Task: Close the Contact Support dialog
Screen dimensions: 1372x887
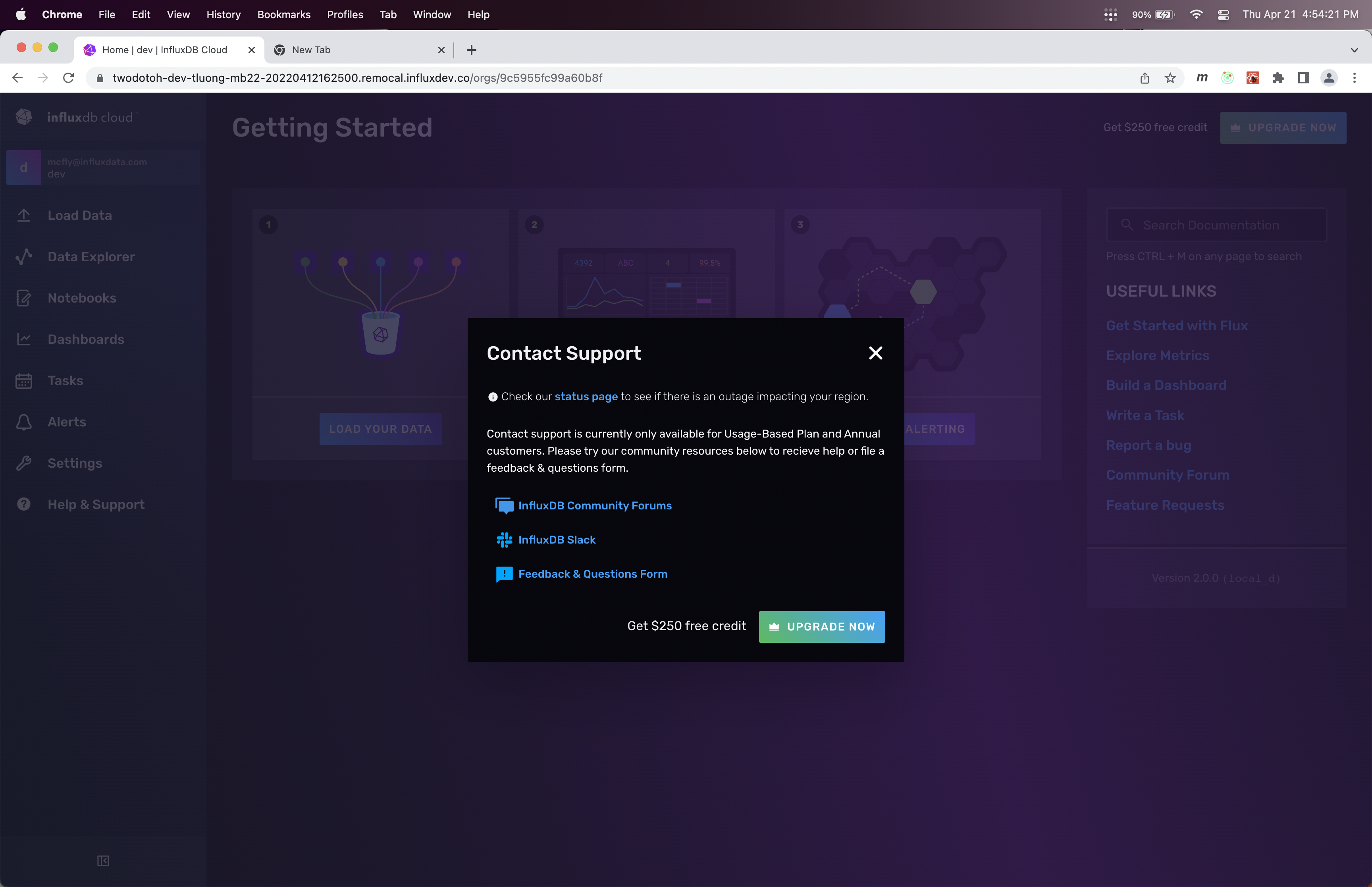Action: (875, 353)
